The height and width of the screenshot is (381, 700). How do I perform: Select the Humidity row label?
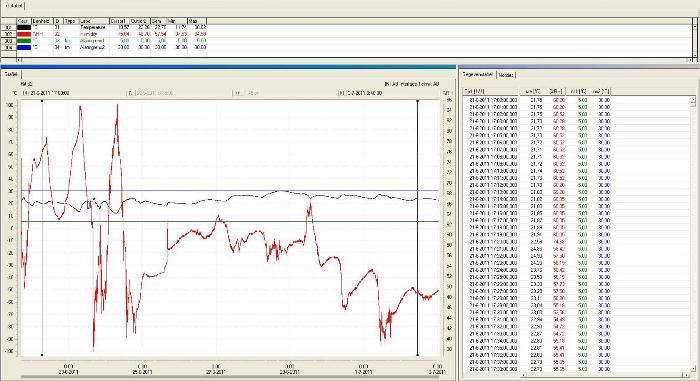click(x=88, y=34)
